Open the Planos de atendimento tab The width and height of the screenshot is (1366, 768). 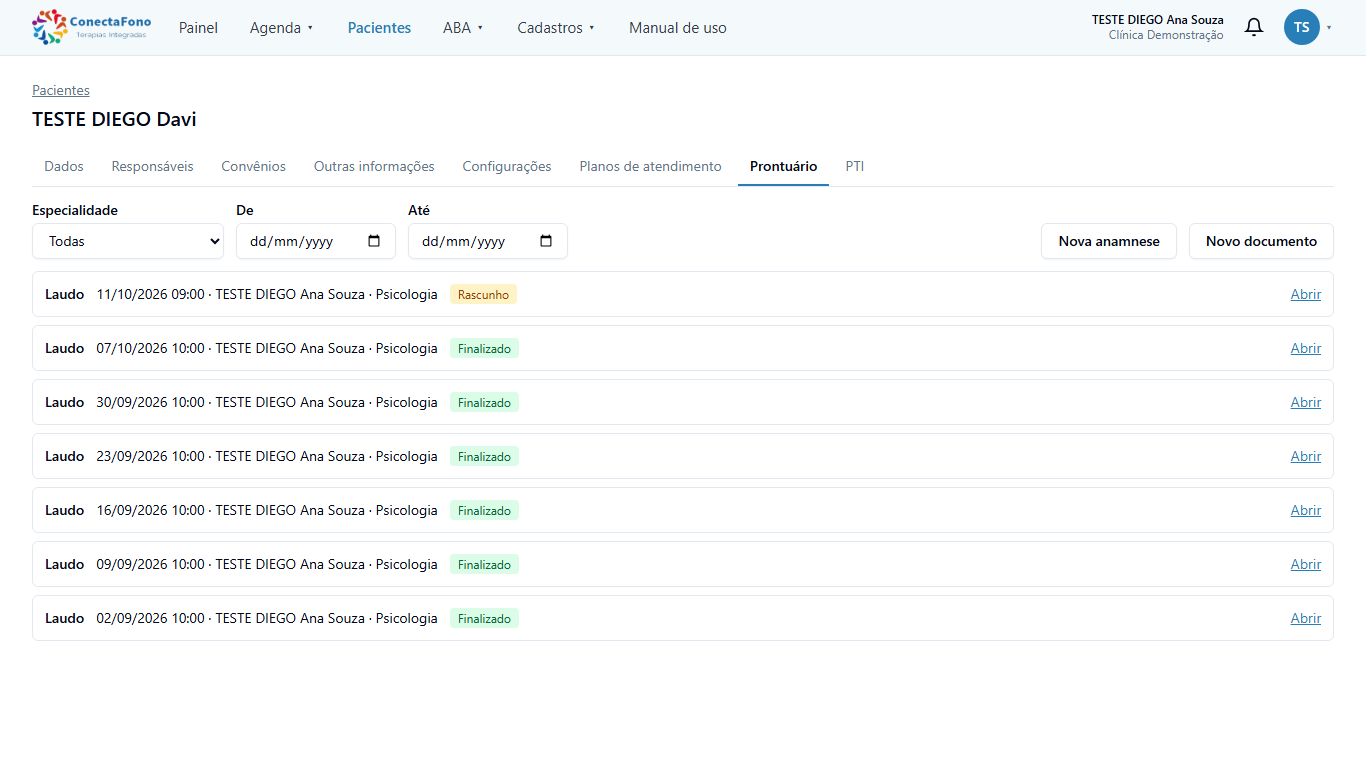(650, 166)
